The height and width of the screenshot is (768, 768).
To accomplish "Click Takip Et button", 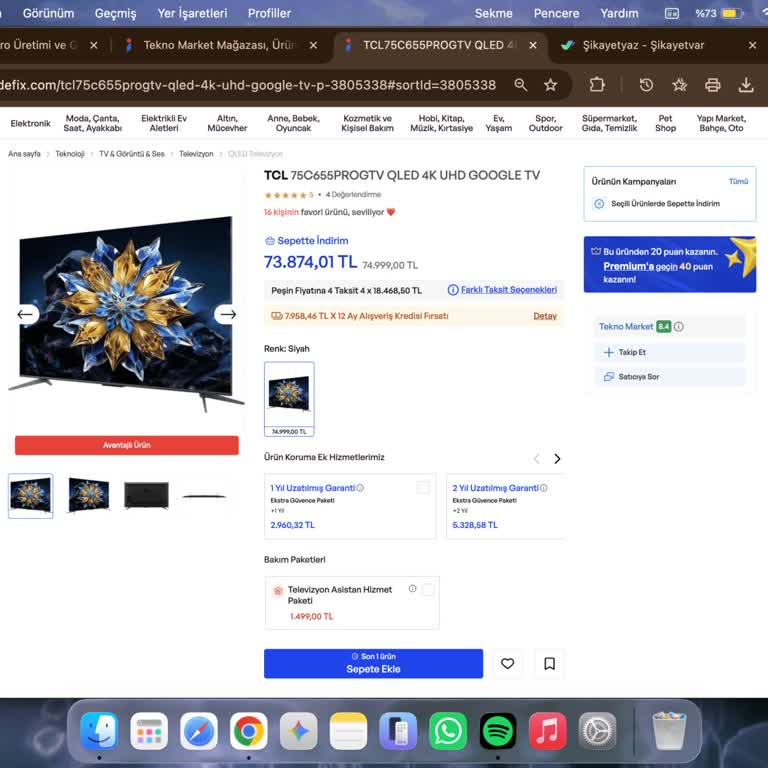I will click(670, 352).
